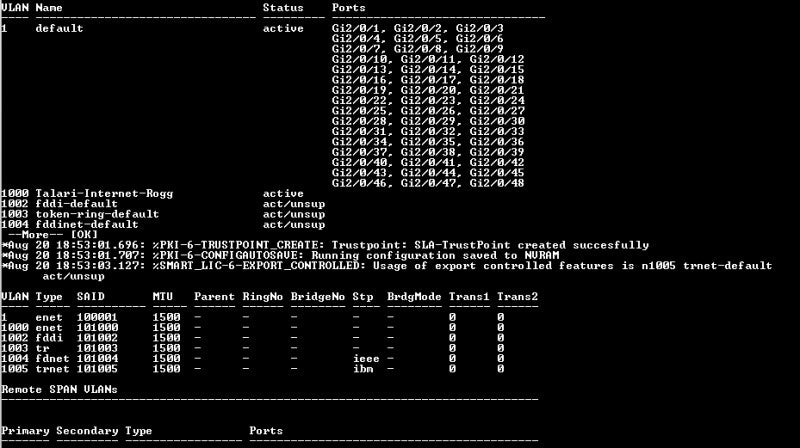The image size is (800, 448).
Task: Click the 'SLA-TrustPoint' text in log
Action: [x=462, y=245]
